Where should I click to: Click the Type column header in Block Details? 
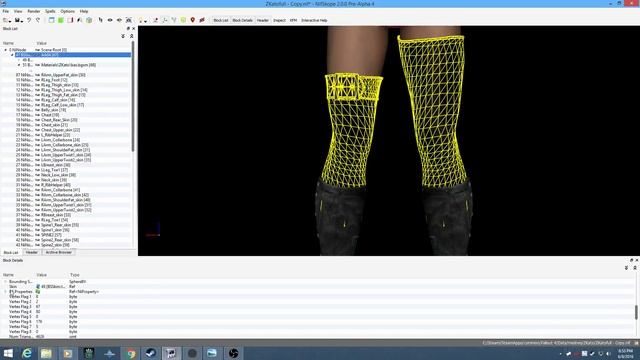(x=75, y=275)
